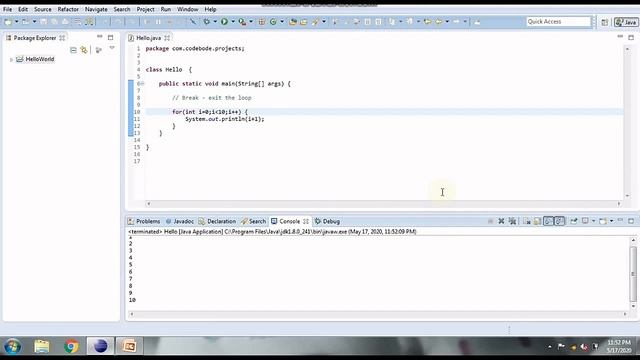This screenshot has width=640, height=360.
Task: Open the File menu
Action: coord(7,9)
